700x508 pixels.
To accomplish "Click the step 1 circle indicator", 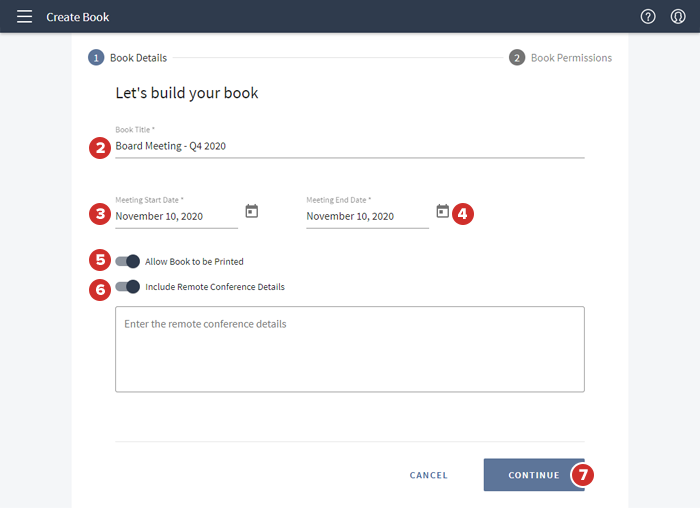I will tap(96, 58).
